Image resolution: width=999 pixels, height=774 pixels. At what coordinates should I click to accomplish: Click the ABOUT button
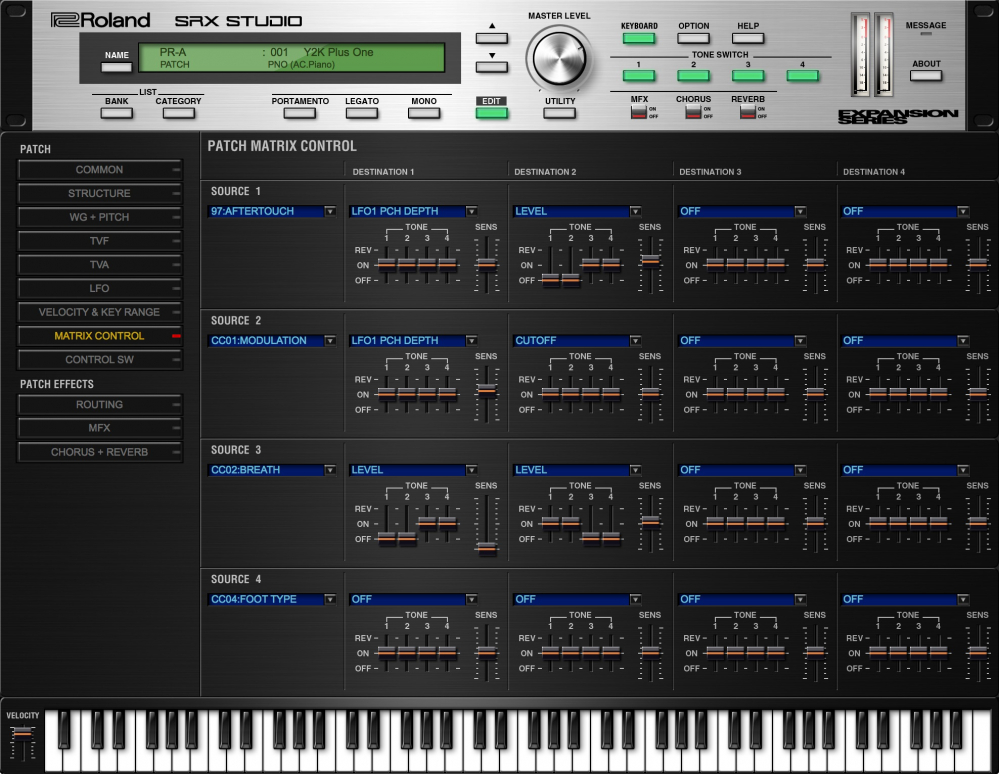(926, 75)
